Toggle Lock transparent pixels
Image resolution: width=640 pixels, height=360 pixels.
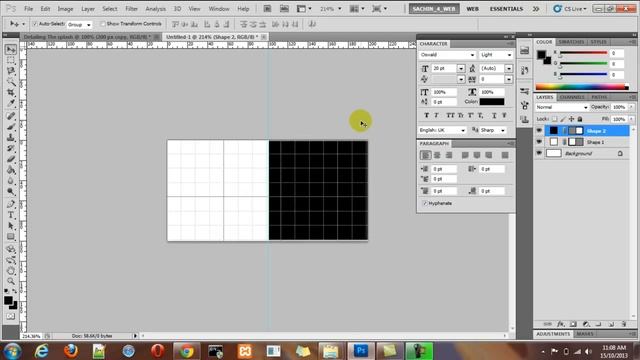(554, 119)
